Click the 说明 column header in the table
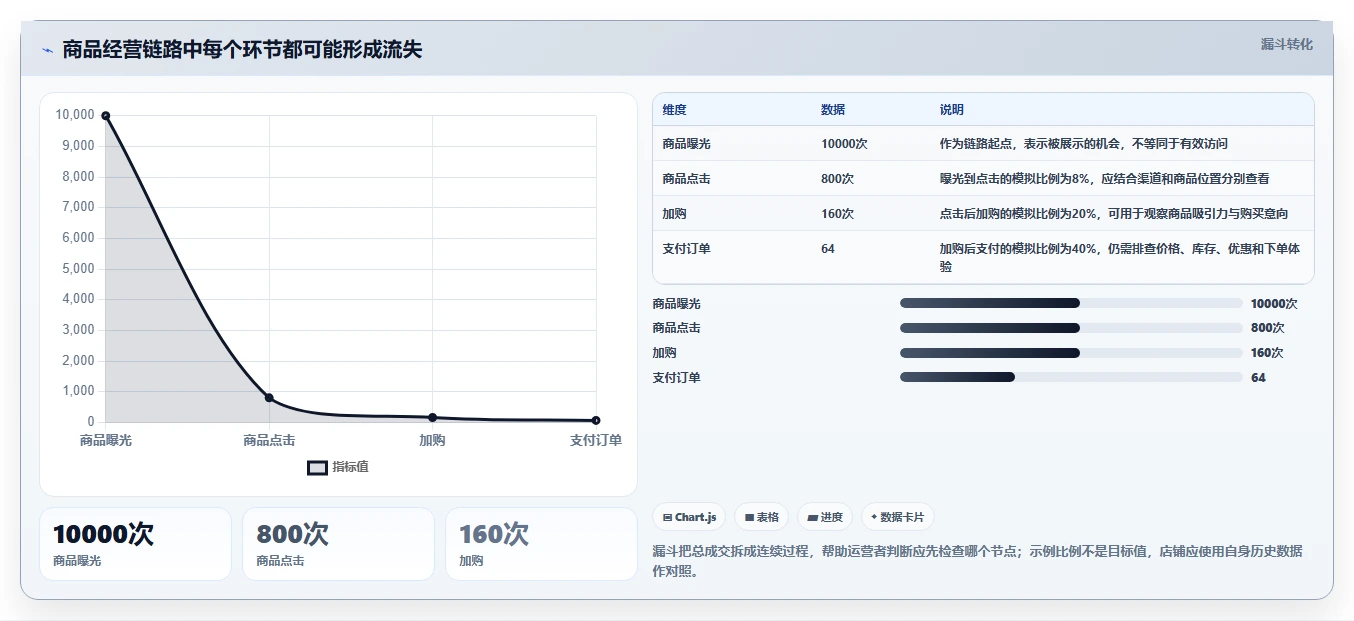 952,110
